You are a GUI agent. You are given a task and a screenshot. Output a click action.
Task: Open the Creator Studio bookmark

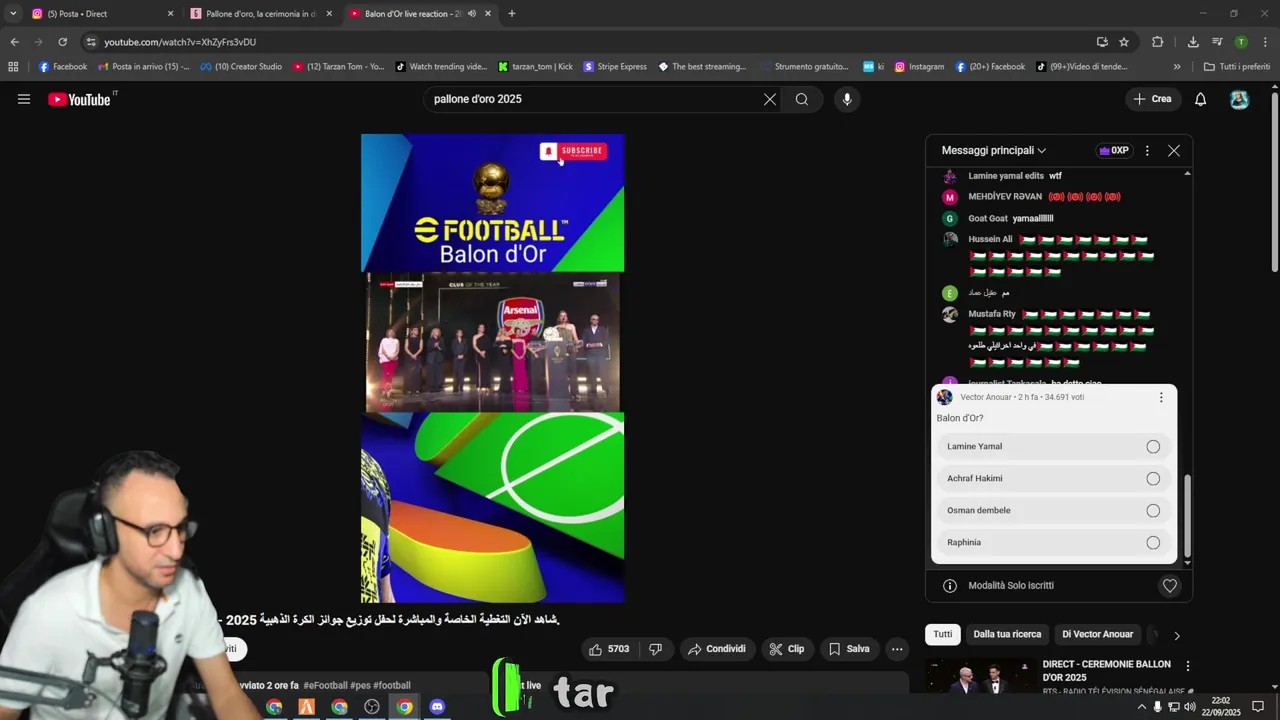[241, 67]
